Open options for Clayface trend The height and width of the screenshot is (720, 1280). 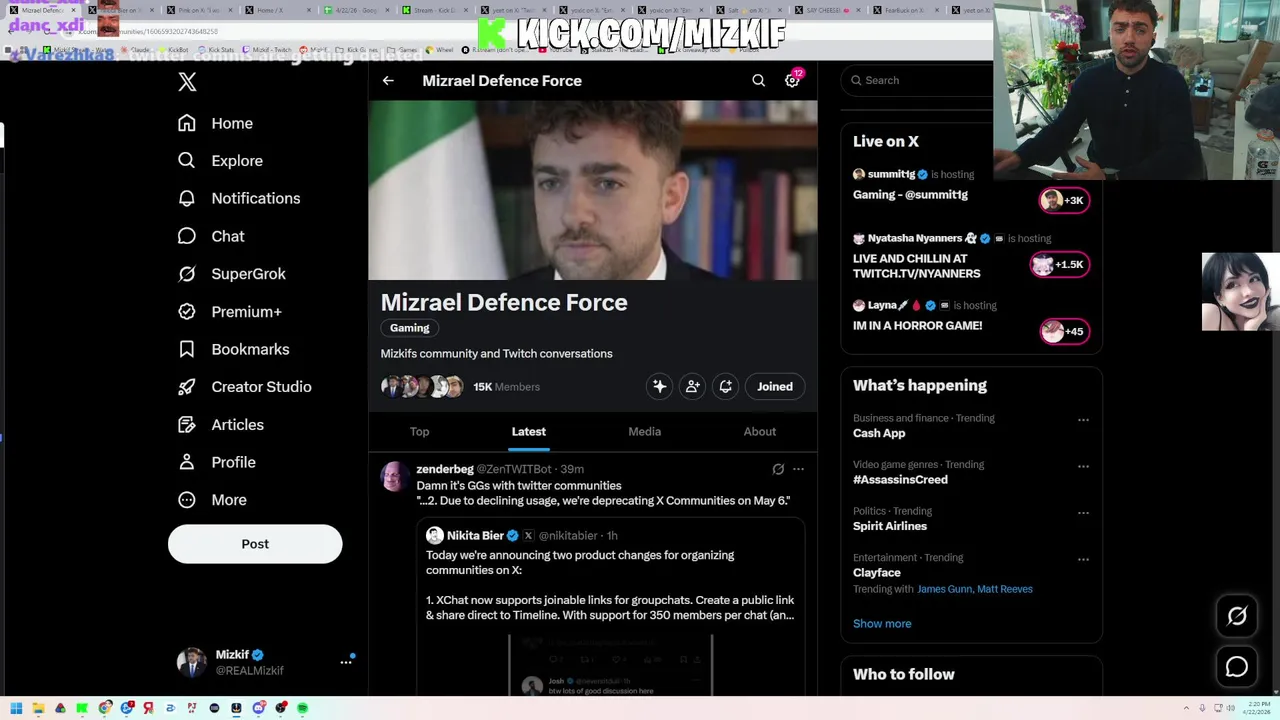1083,559
